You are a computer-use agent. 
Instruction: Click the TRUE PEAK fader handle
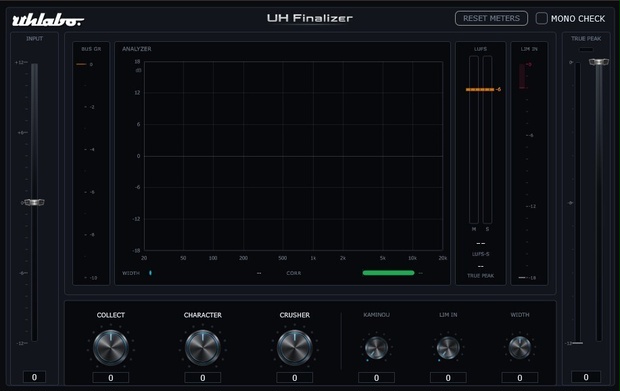point(599,62)
